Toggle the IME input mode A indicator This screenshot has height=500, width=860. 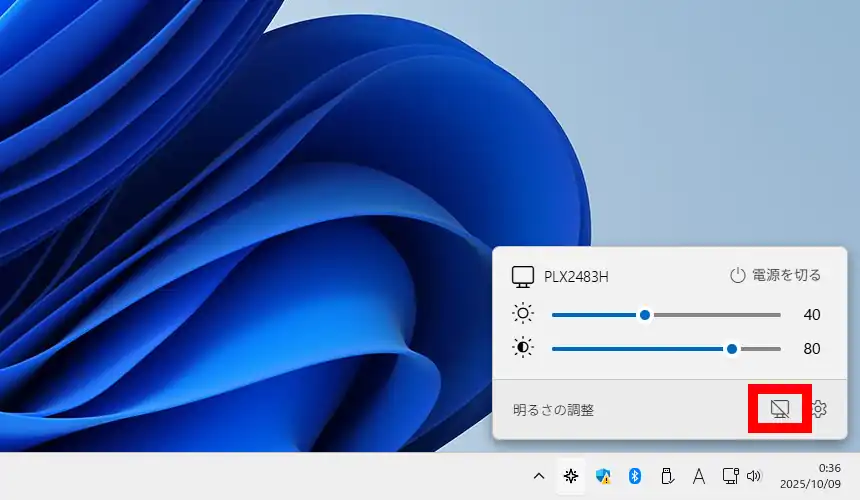click(698, 476)
